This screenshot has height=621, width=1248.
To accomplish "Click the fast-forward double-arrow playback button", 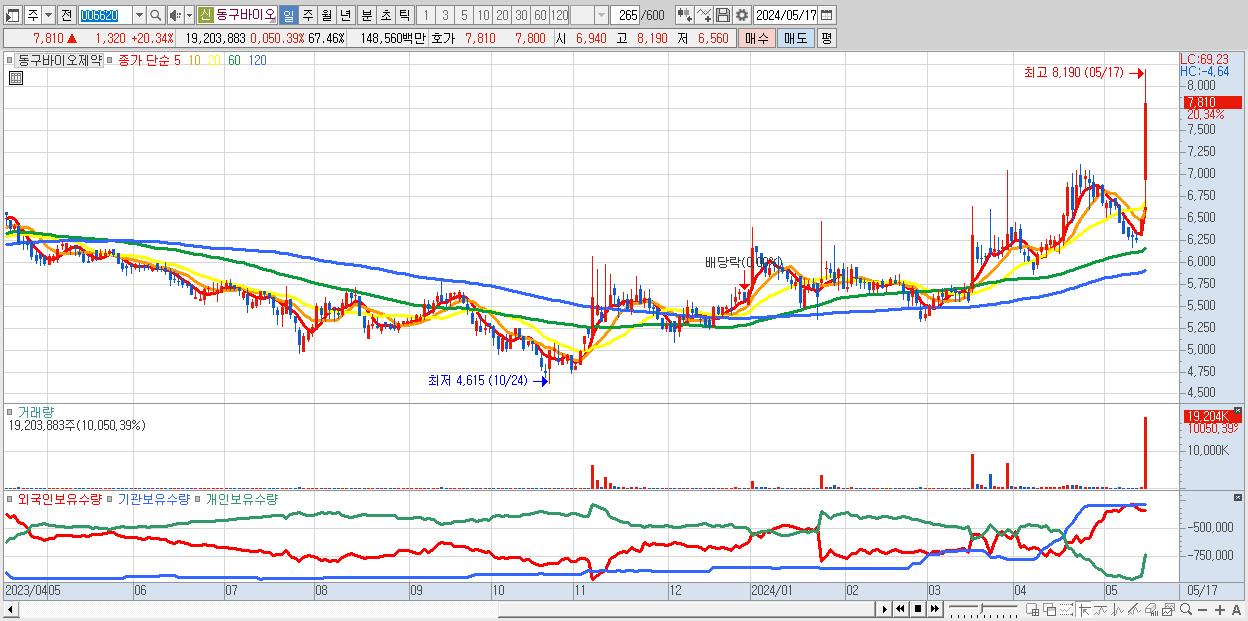I will [x=934, y=608].
